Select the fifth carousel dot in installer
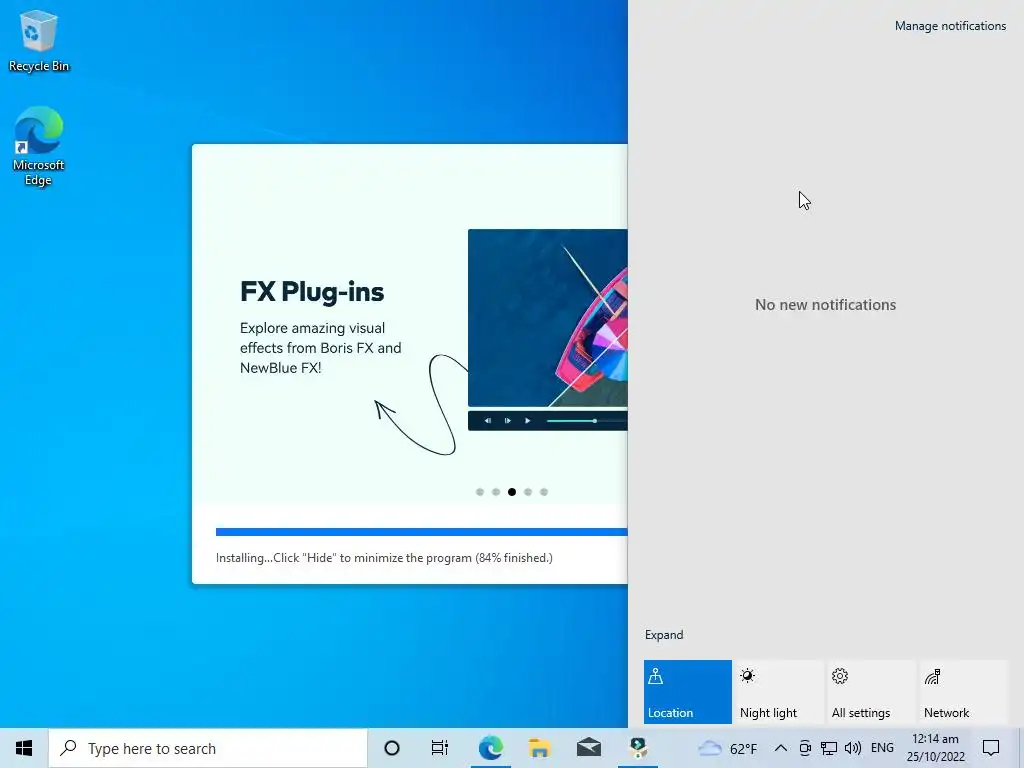The height and width of the screenshot is (768, 1024). [544, 492]
